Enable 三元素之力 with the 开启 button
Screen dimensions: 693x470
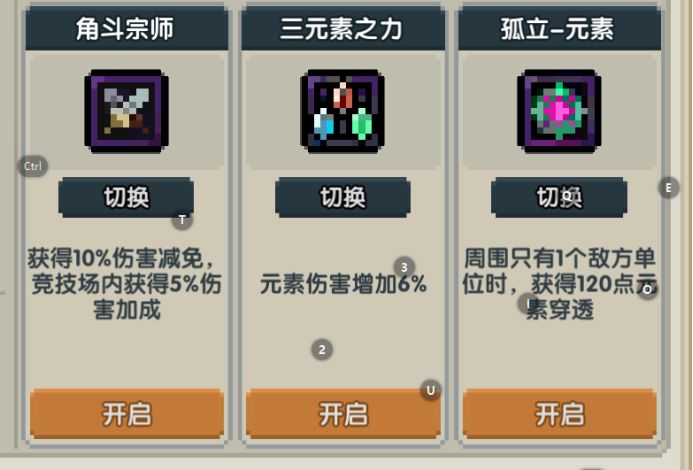pos(343,414)
